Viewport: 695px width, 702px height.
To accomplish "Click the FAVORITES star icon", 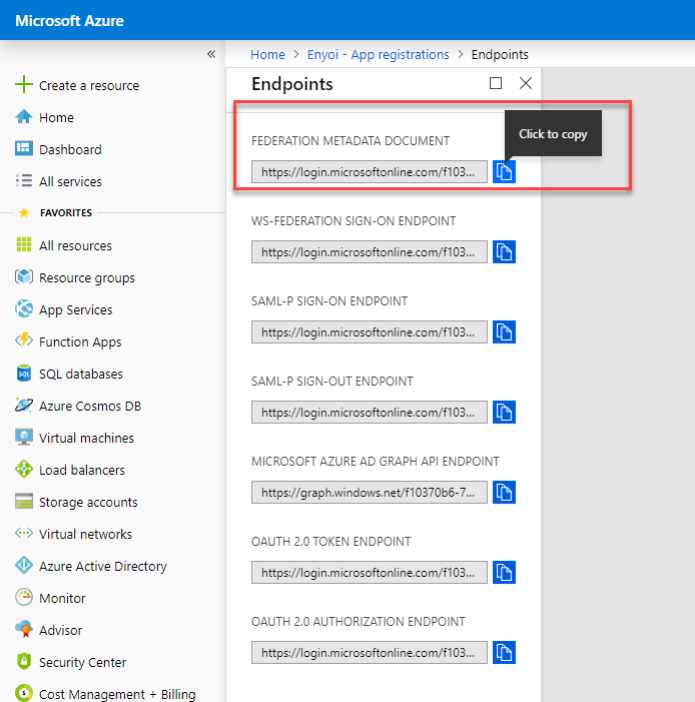I will pyautogui.click(x=24, y=212).
